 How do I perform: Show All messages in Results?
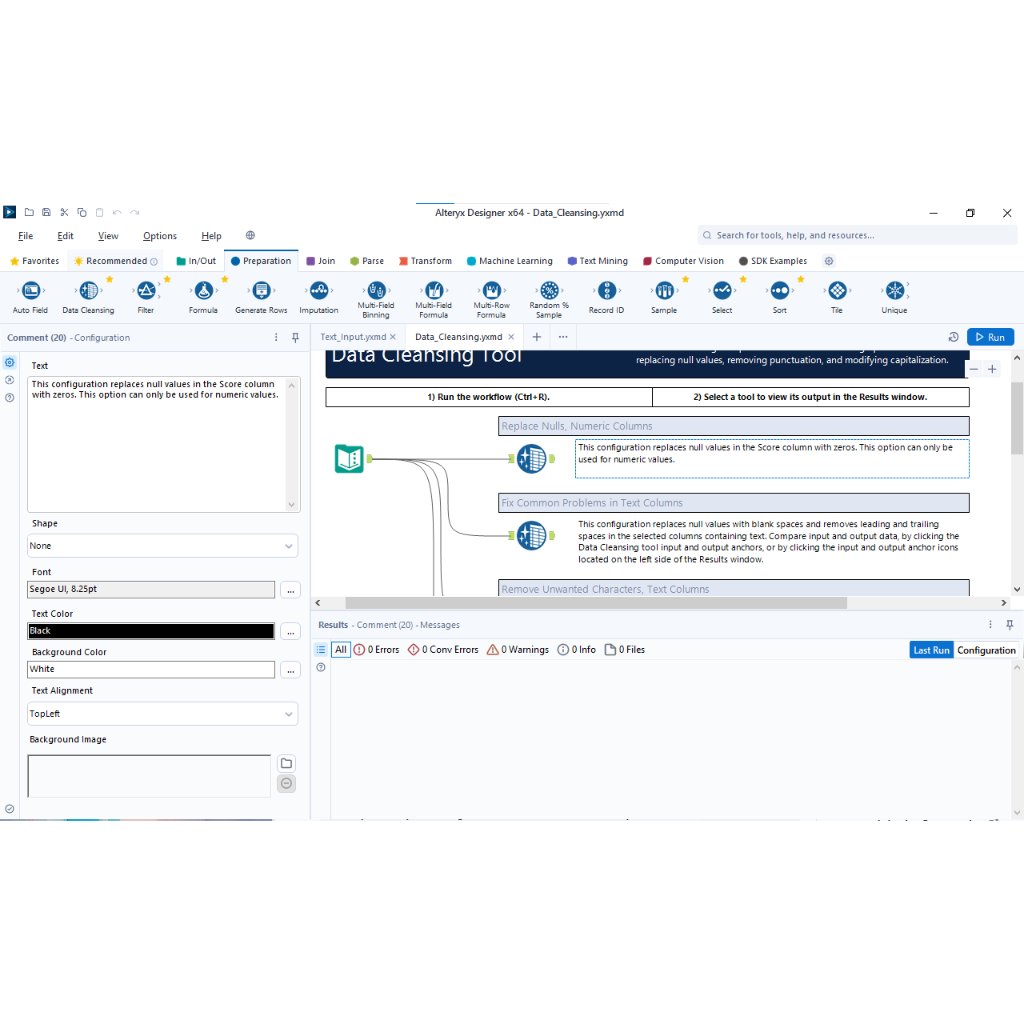(x=341, y=650)
